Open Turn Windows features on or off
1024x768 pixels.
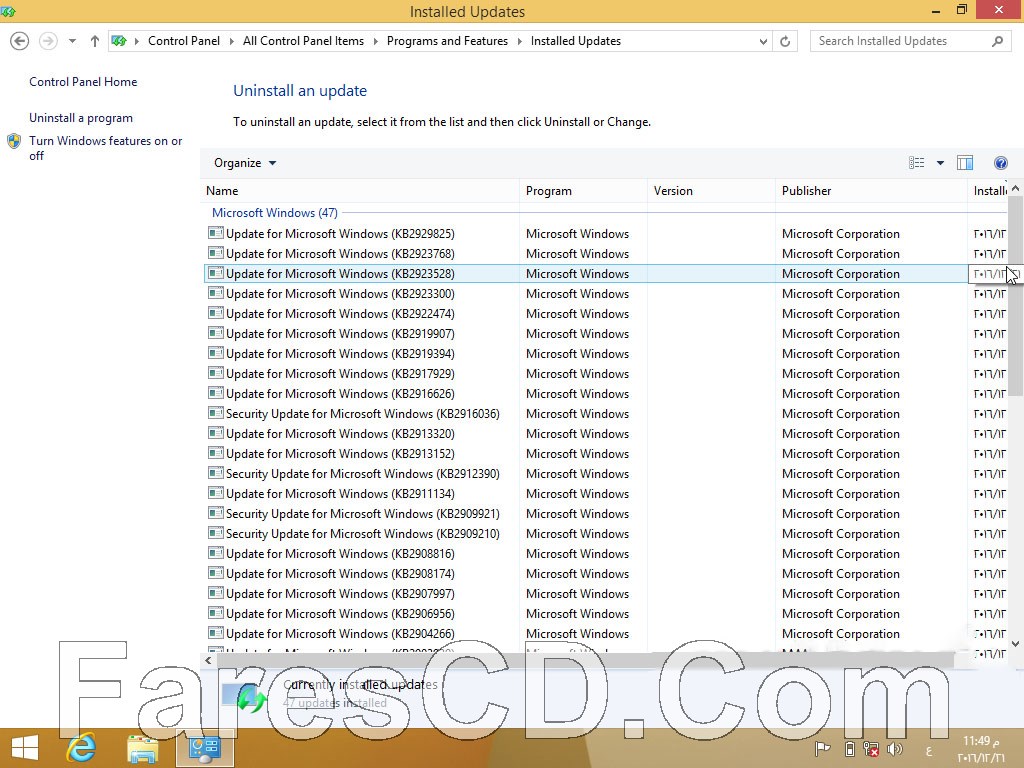[x=106, y=148]
